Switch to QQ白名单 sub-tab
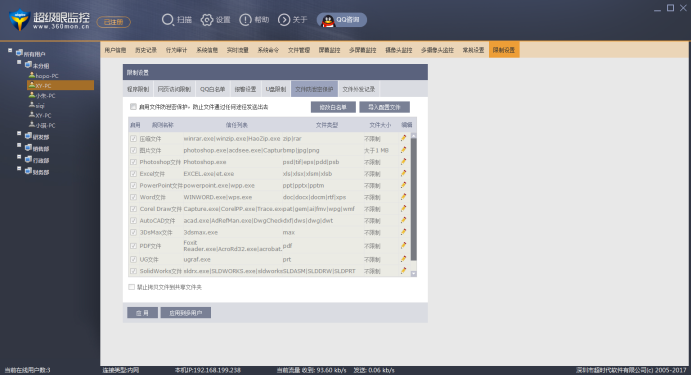The height and width of the screenshot is (375, 692). click(213, 89)
